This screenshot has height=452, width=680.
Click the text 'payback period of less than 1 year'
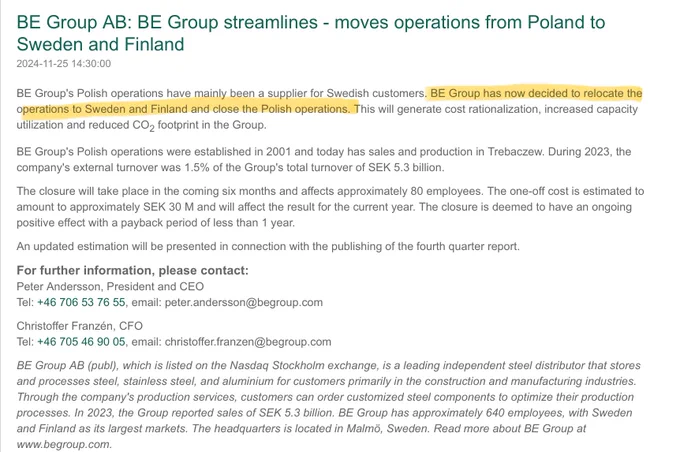pos(207,223)
